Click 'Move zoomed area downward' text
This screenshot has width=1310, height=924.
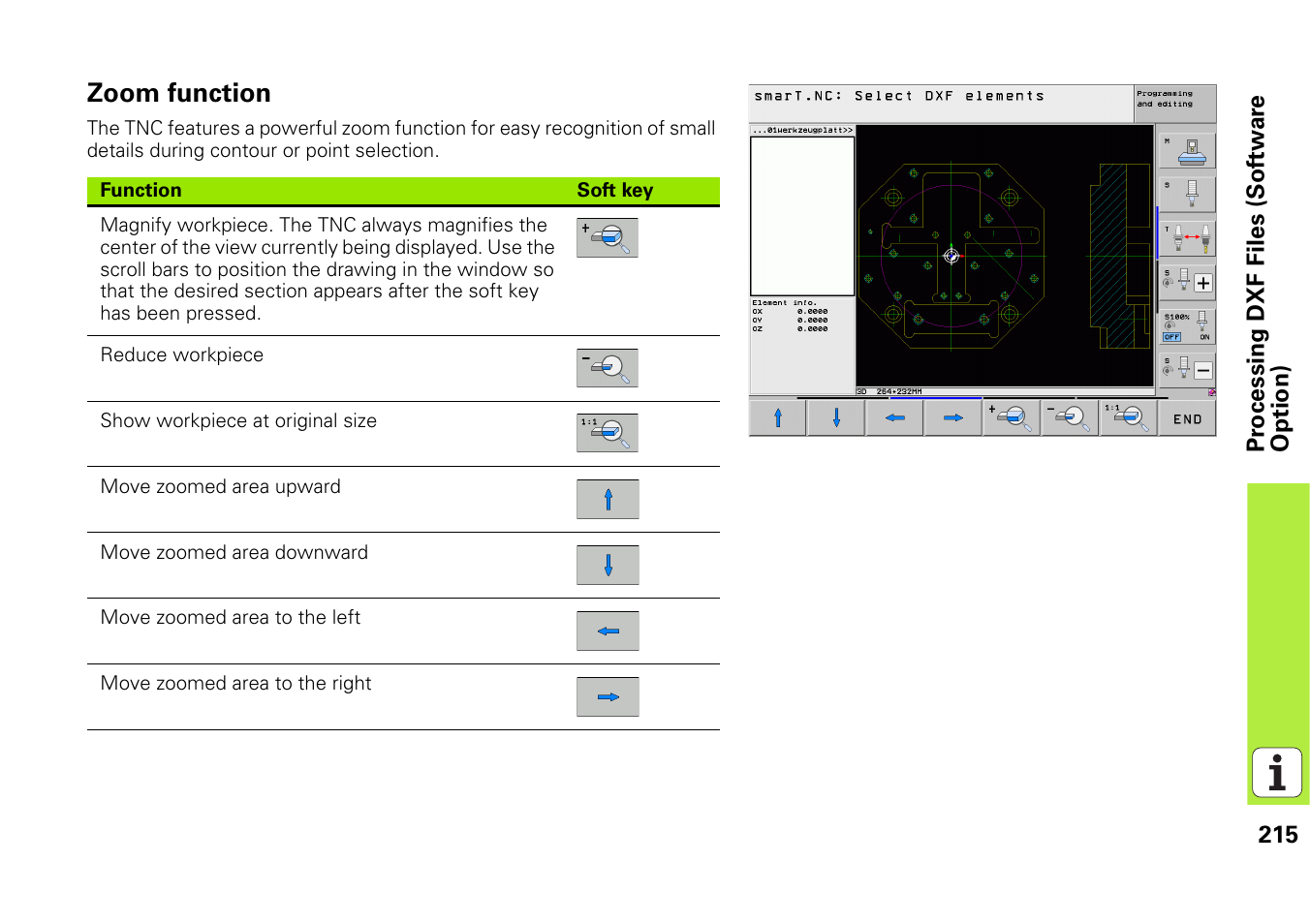tap(234, 553)
